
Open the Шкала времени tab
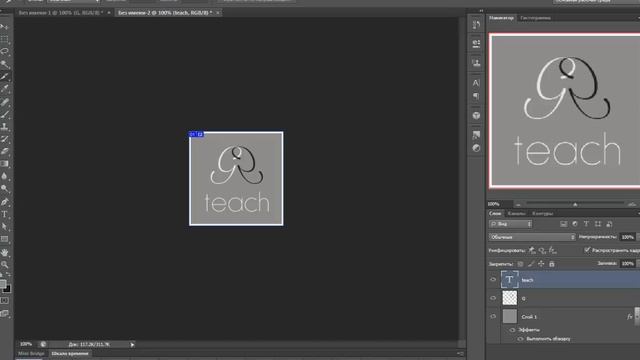coord(70,353)
